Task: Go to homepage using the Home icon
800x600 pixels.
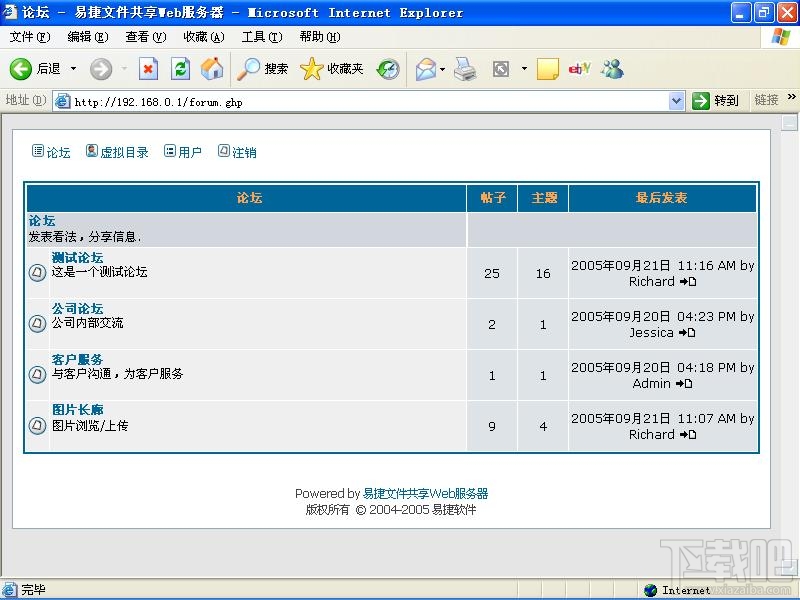Action: point(212,70)
